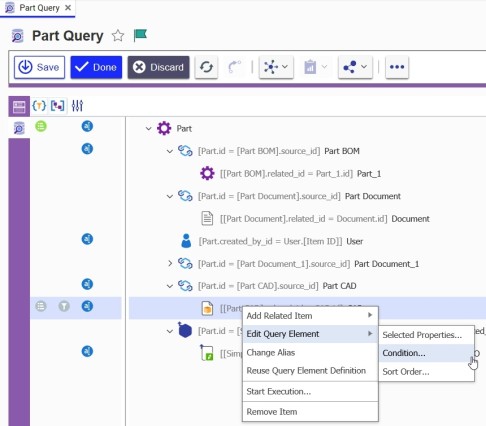Choose Start Execution from context menu
This screenshot has height=426, width=486.
point(310,391)
